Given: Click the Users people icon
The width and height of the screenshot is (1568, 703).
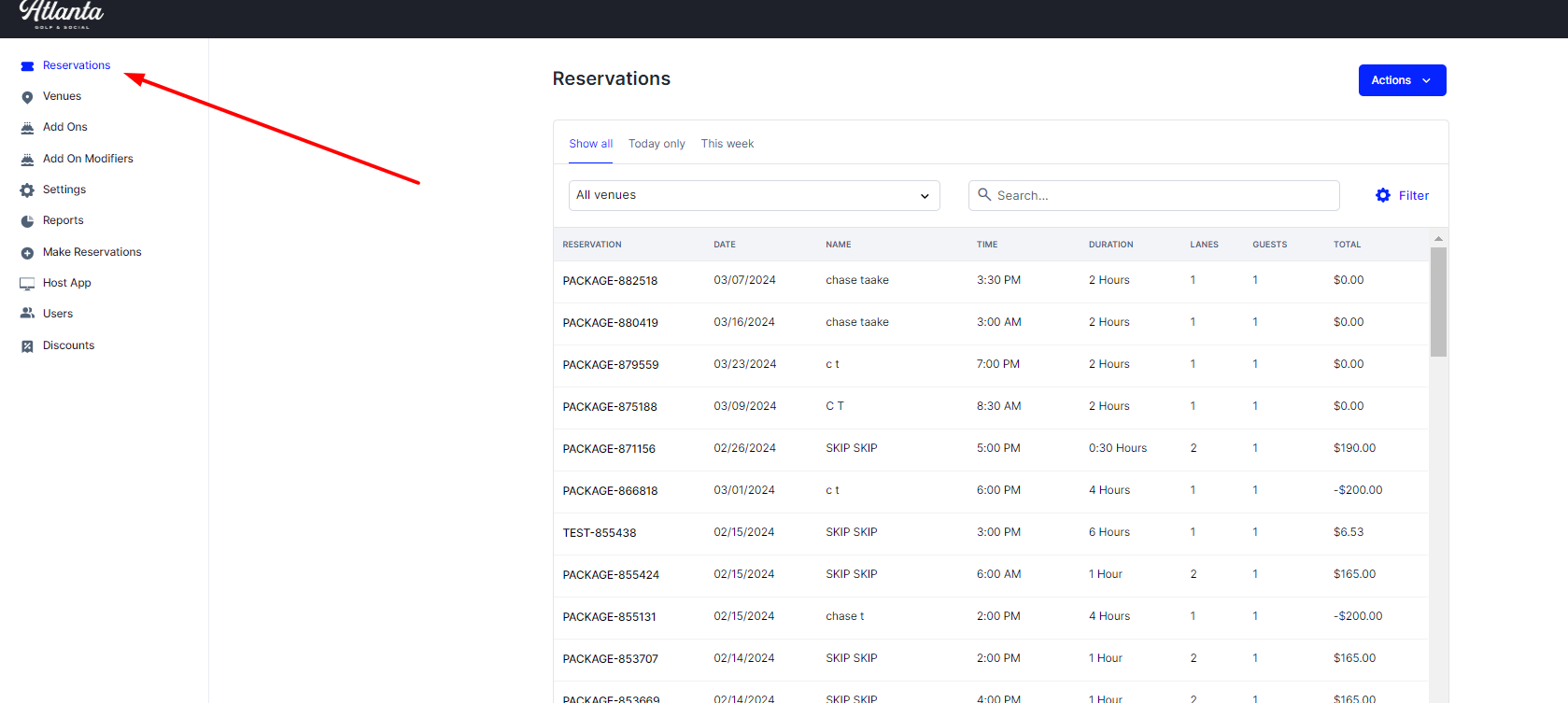Looking at the screenshot, I should 27,314.
